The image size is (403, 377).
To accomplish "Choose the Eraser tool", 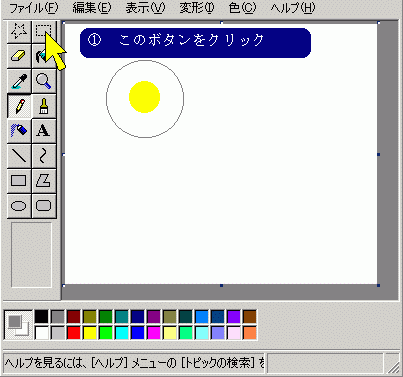I will (x=19, y=56).
